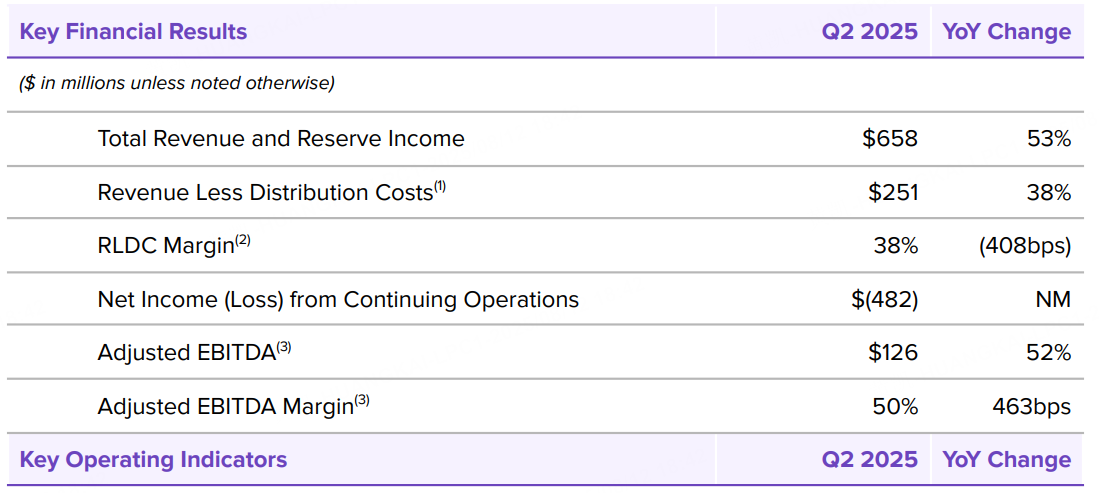Click Q2 2025 header beside Key Operating Indicators
The image size is (1099, 493).
tap(869, 460)
